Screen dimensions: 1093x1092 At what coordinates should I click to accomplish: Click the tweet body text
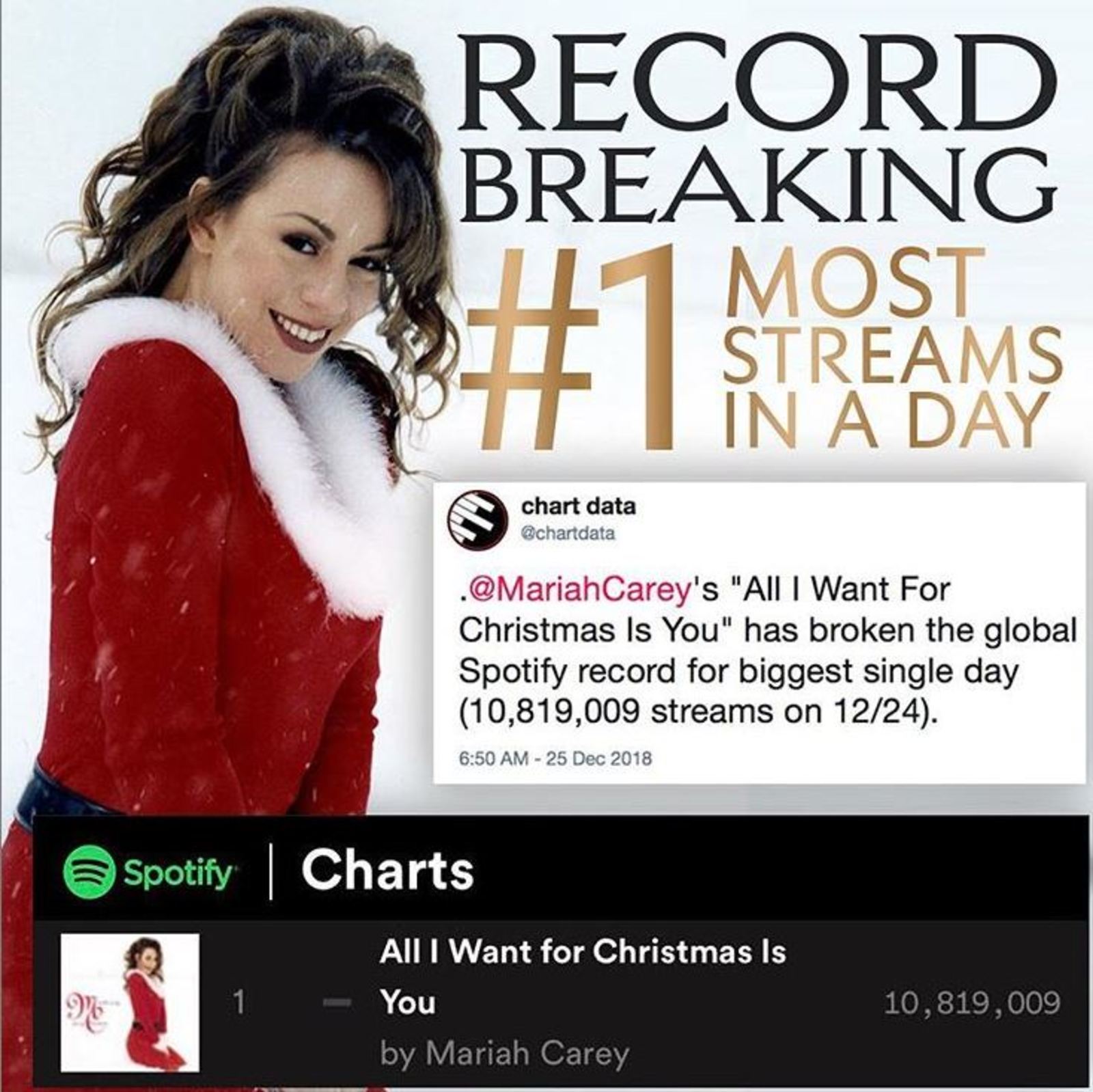768,651
